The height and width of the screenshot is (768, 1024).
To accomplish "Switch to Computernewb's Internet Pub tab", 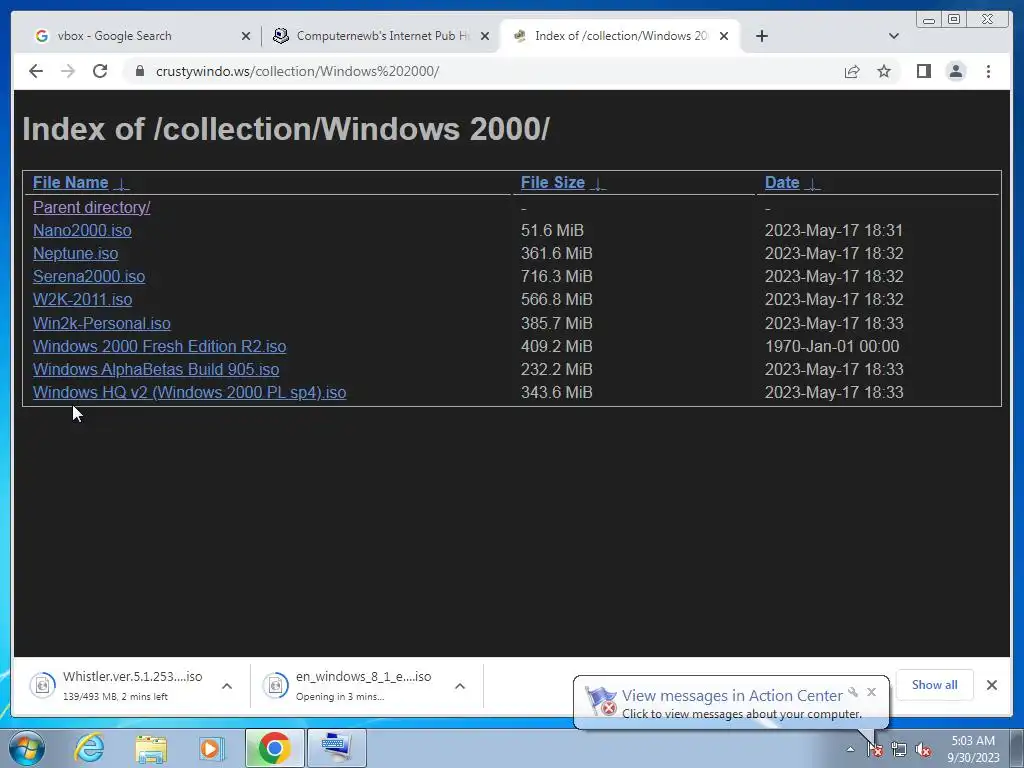I will coord(382,36).
